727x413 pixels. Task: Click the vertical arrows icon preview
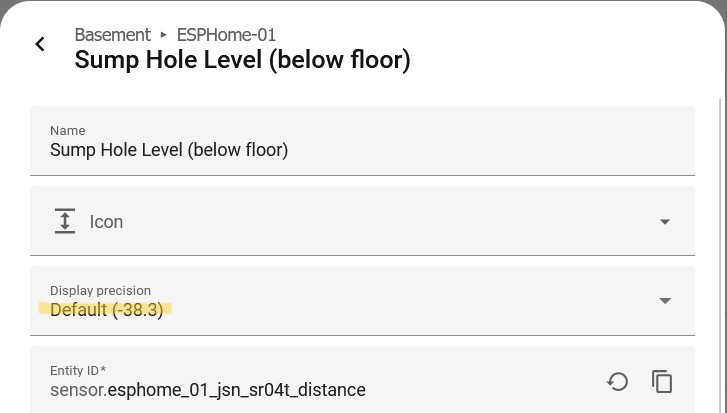(x=65, y=221)
